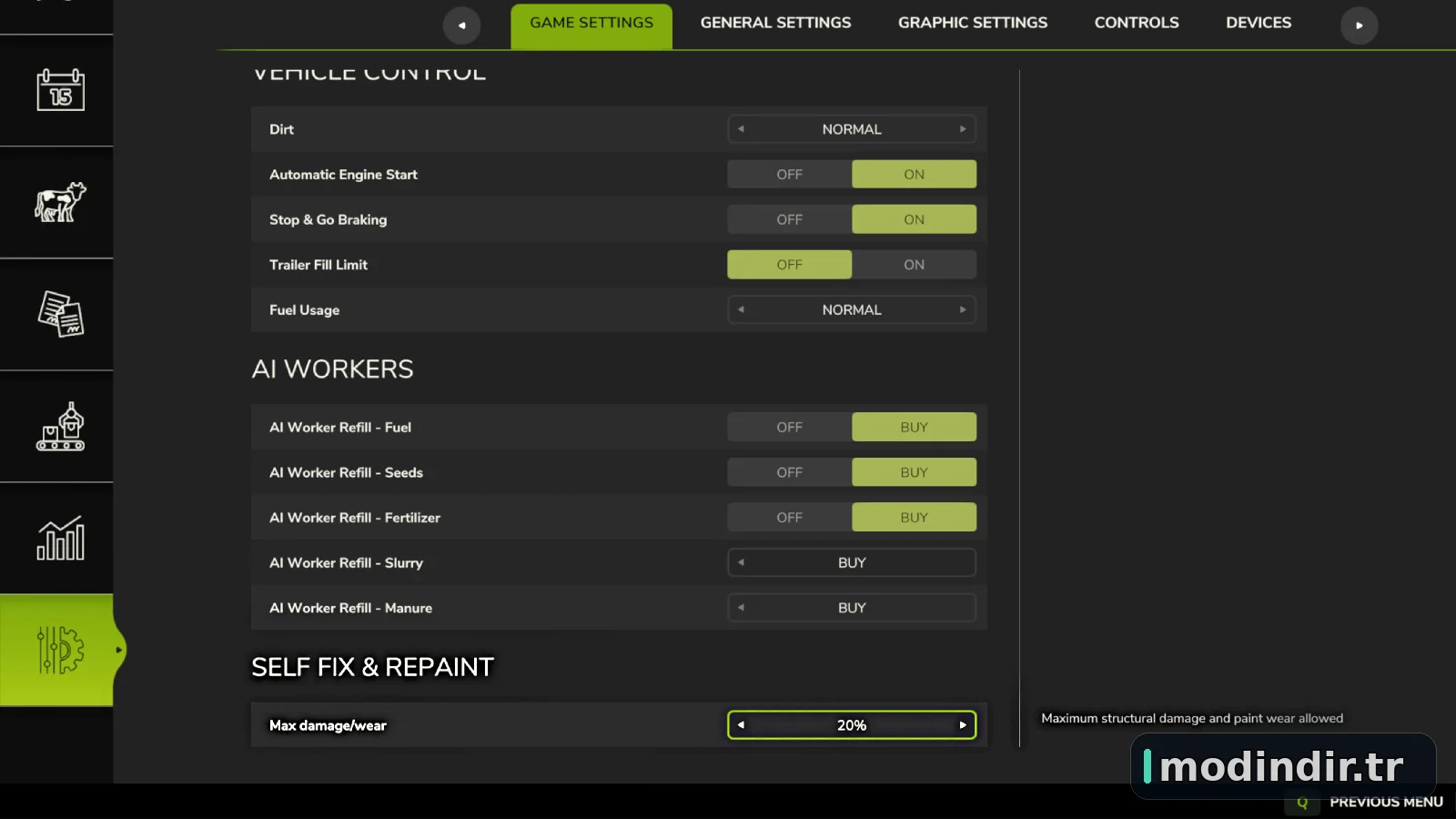Select AI Worker Refill - Slurry label
Image resolution: width=1456 pixels, height=819 pixels.
tap(346, 562)
